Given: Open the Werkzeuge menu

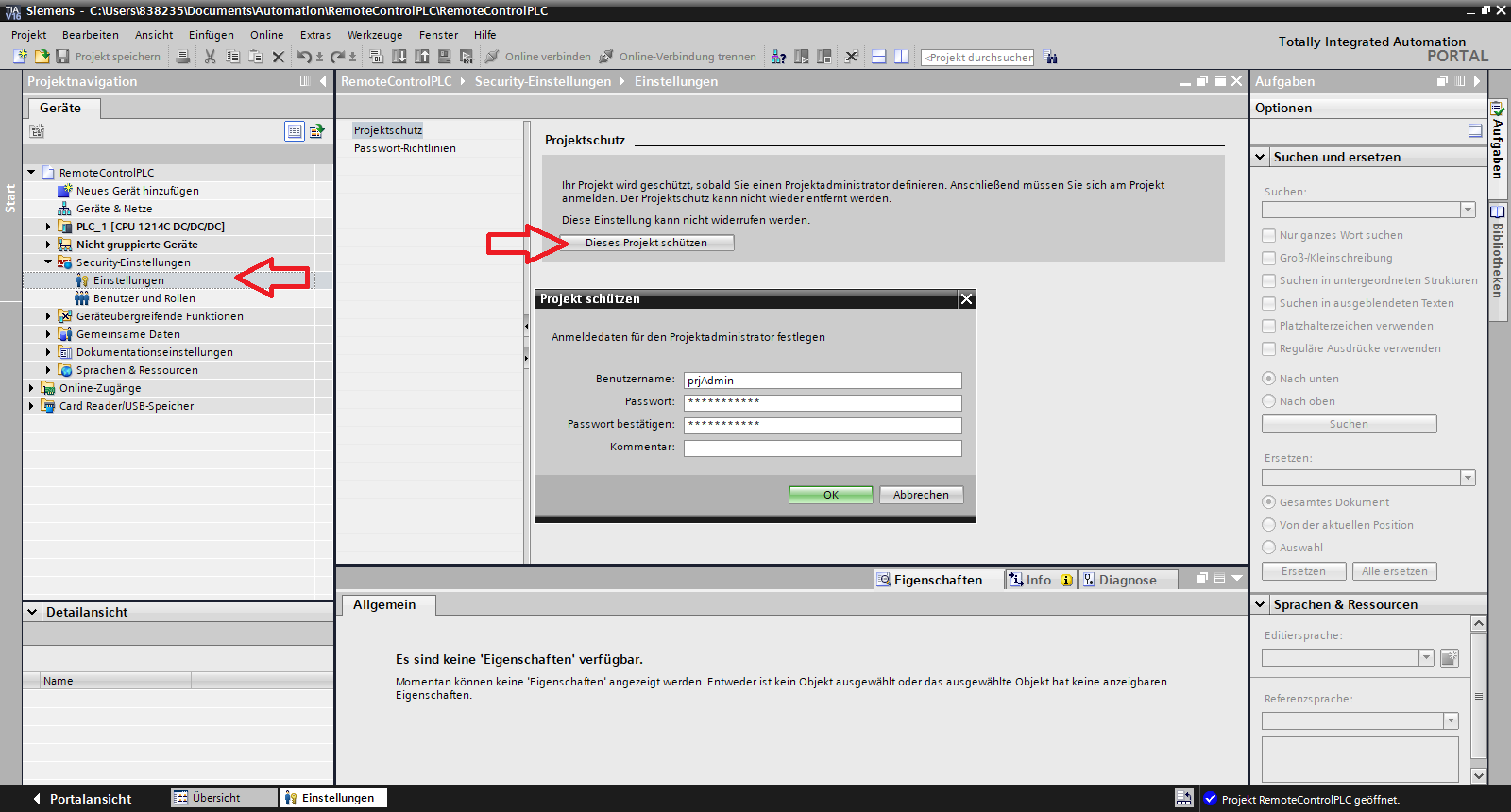Looking at the screenshot, I should [375, 35].
